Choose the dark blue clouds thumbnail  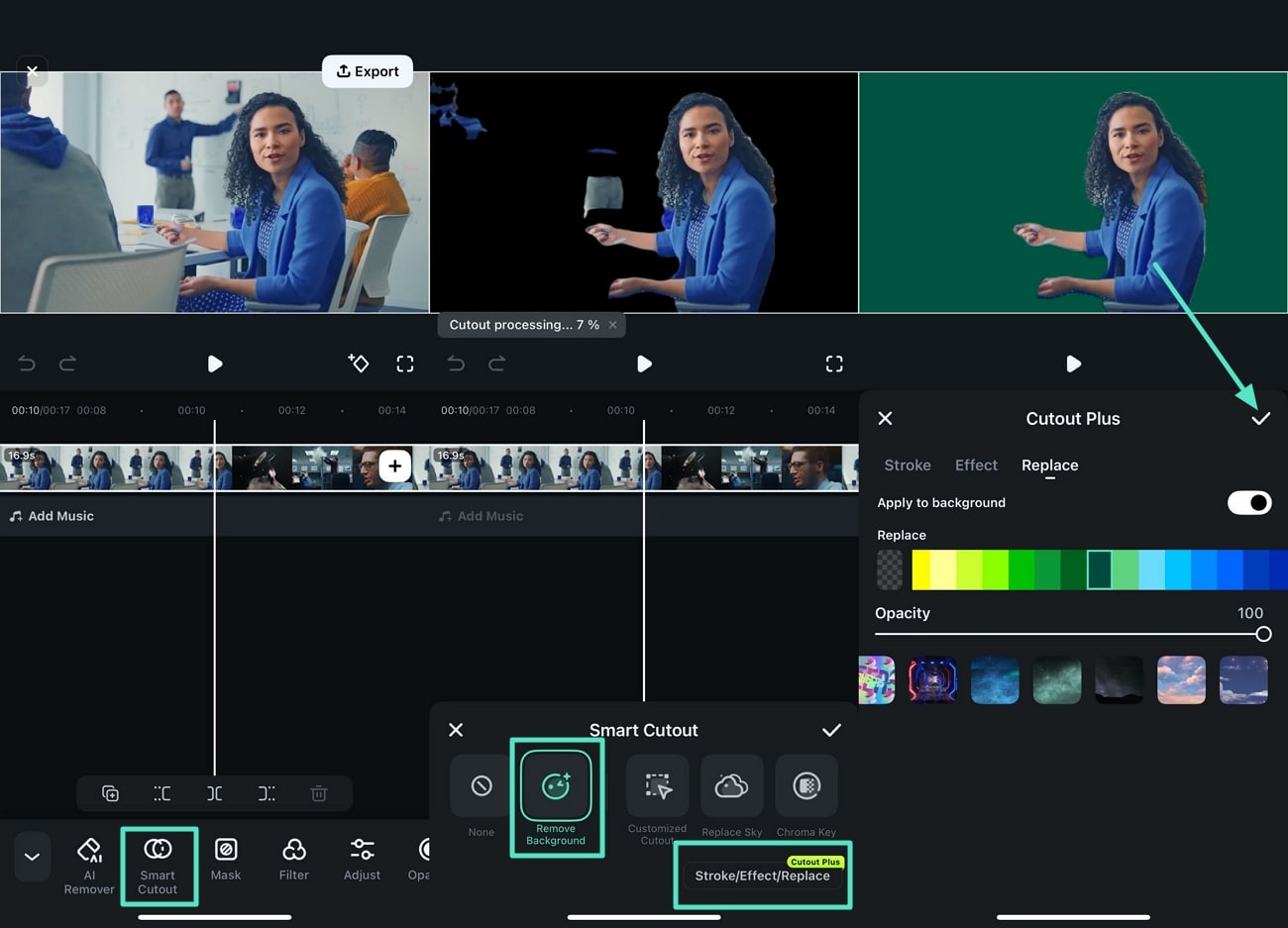1243,680
